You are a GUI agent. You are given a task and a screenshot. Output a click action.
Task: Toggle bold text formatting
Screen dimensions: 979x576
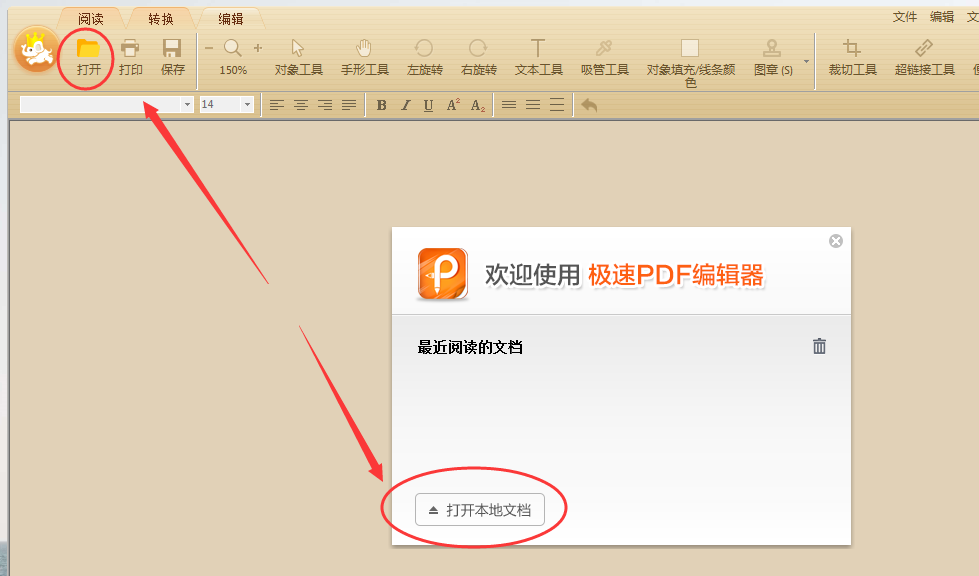click(381, 104)
